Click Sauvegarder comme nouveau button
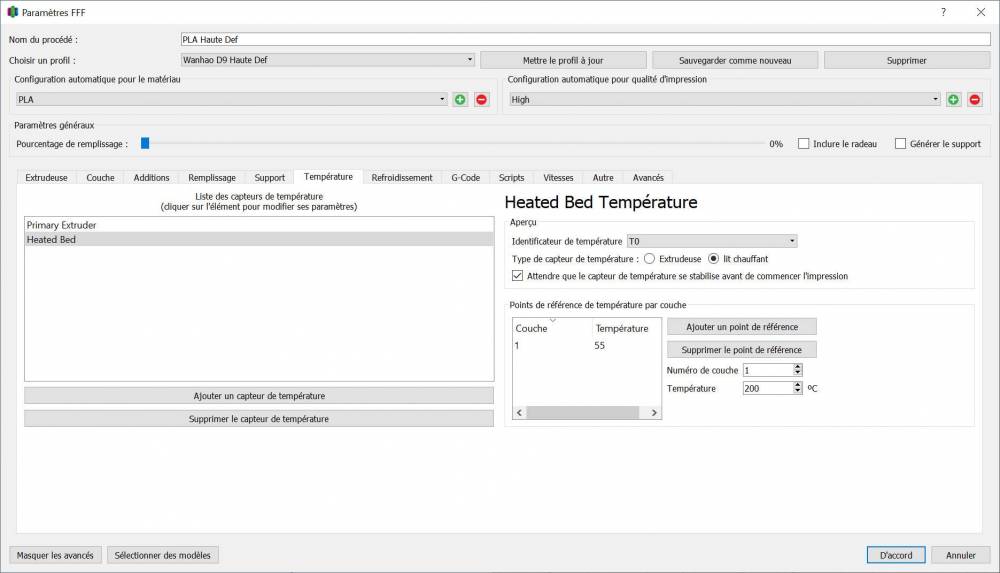The width and height of the screenshot is (1000, 573). click(735, 60)
